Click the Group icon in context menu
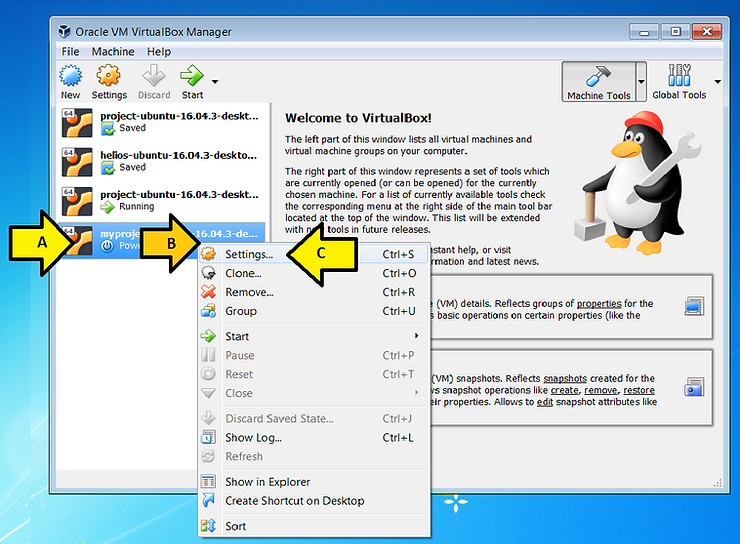This screenshot has width=740, height=544. tap(209, 311)
